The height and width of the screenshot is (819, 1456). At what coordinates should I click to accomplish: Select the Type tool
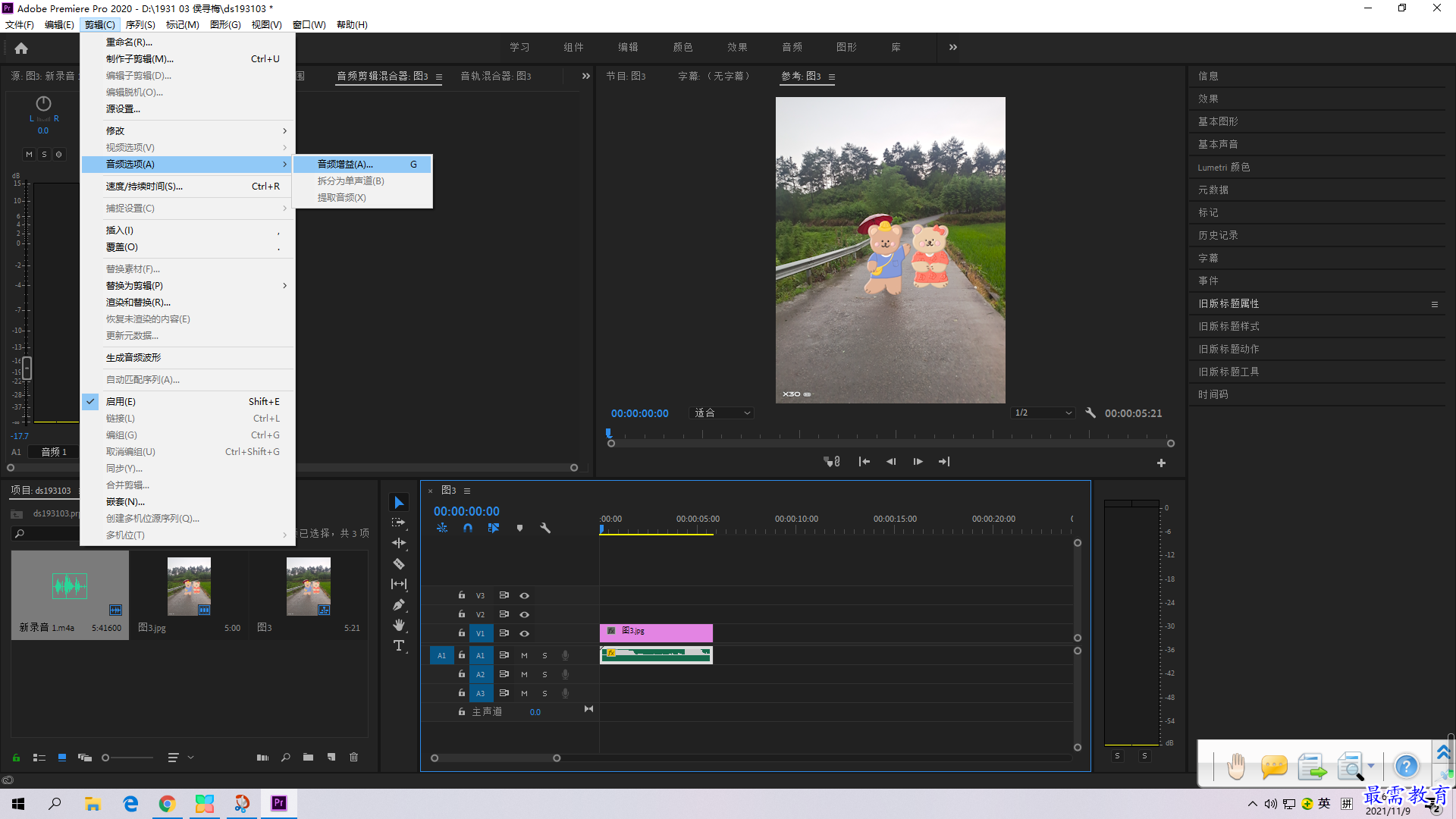point(399,645)
